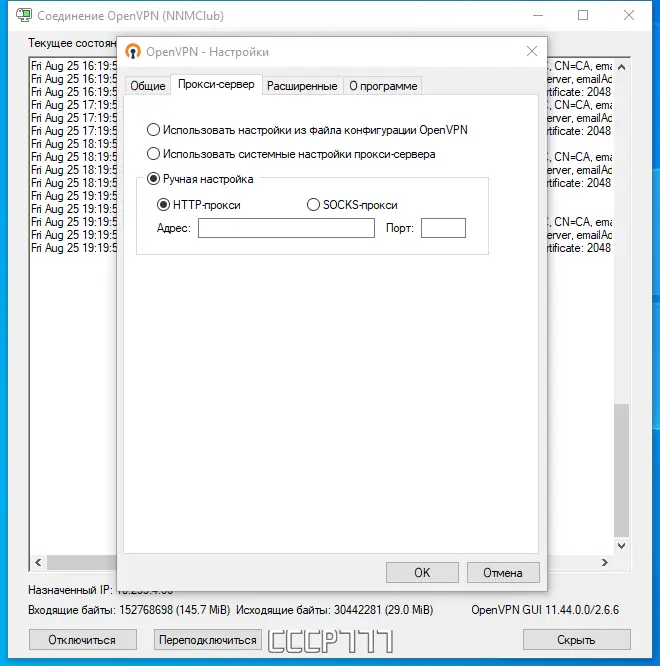Click the OpenVPN keyhole icon in settings title
The height and width of the screenshot is (666, 660).
(133, 52)
